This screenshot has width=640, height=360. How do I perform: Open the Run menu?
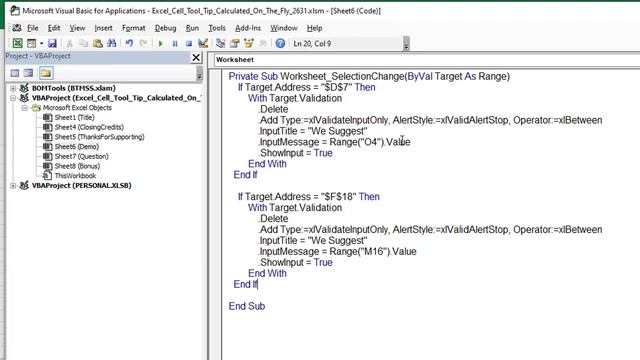pos(192,28)
